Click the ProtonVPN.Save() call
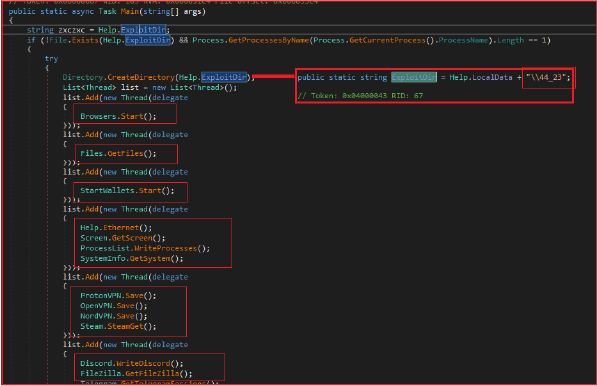This screenshot has height=386, width=598. [118, 296]
